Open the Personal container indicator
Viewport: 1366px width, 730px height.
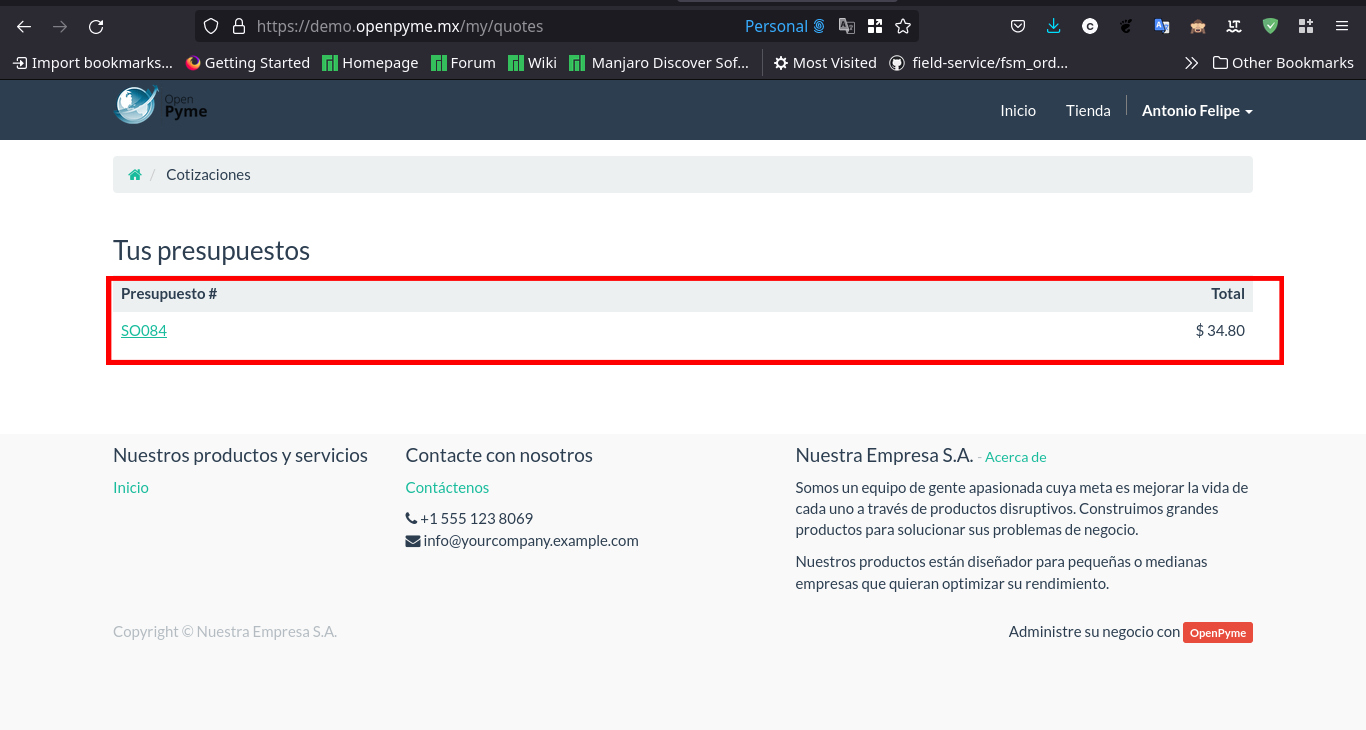[785, 27]
